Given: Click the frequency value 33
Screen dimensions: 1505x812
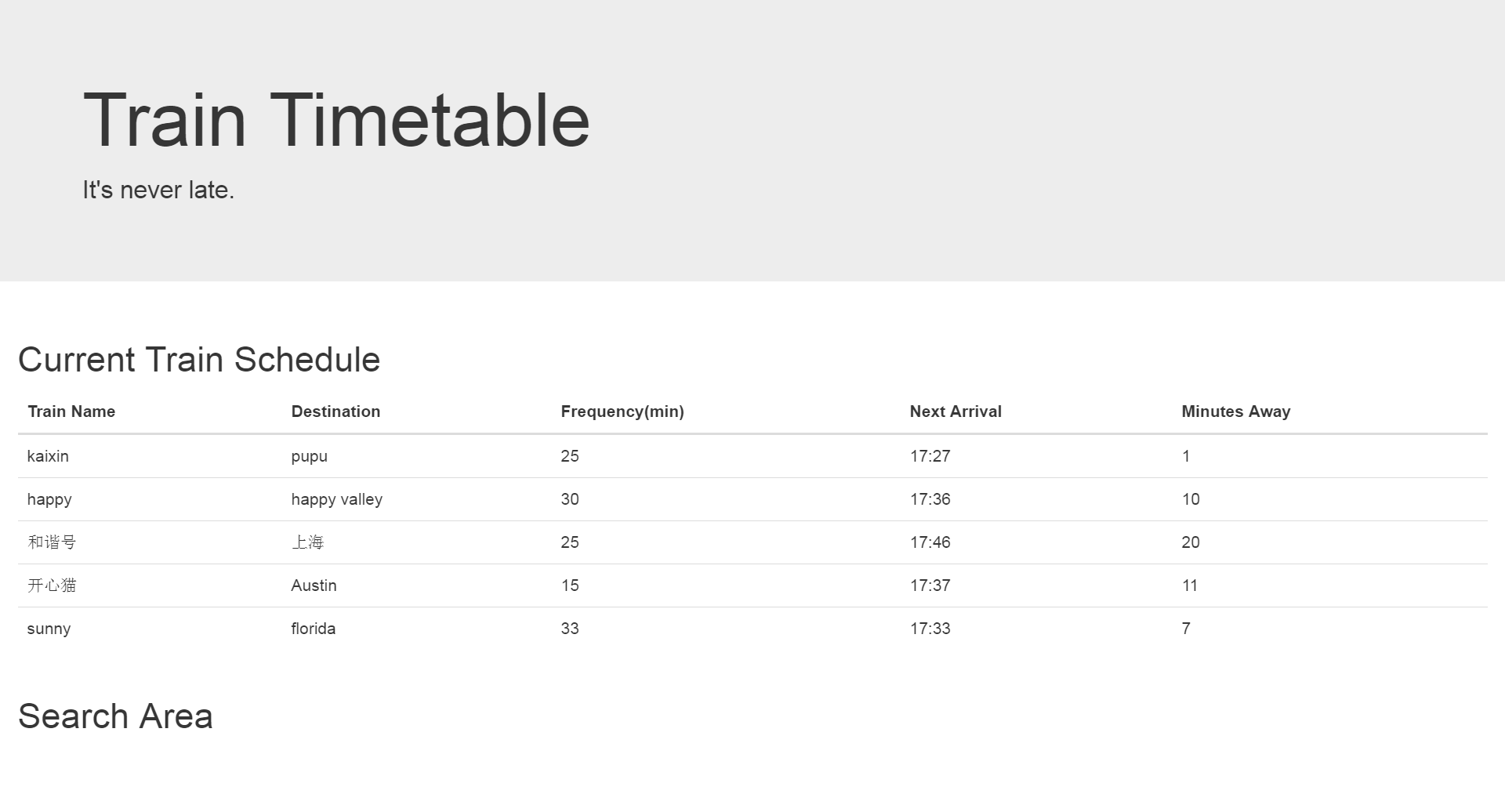Looking at the screenshot, I should (570, 629).
